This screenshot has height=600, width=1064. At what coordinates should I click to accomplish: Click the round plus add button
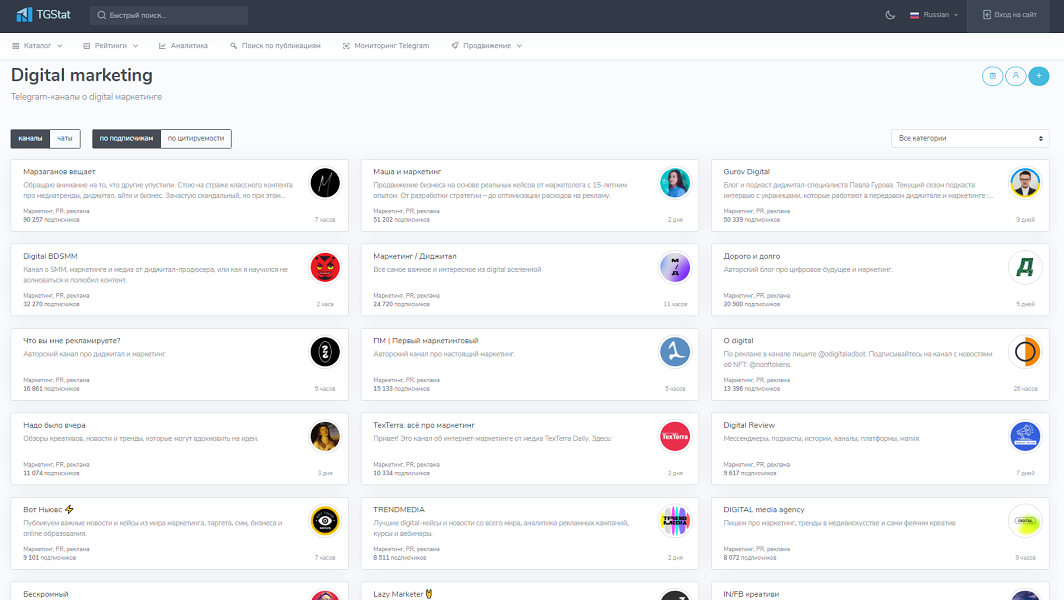pyautogui.click(x=1038, y=76)
